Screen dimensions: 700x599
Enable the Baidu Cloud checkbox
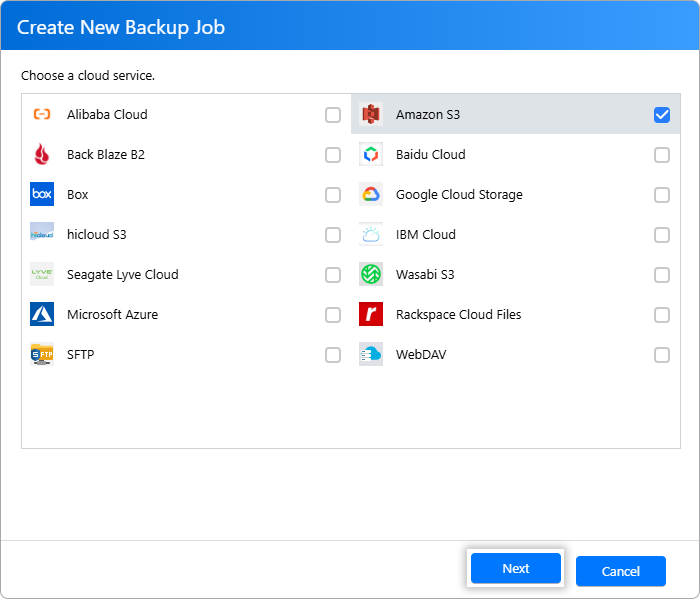point(662,155)
